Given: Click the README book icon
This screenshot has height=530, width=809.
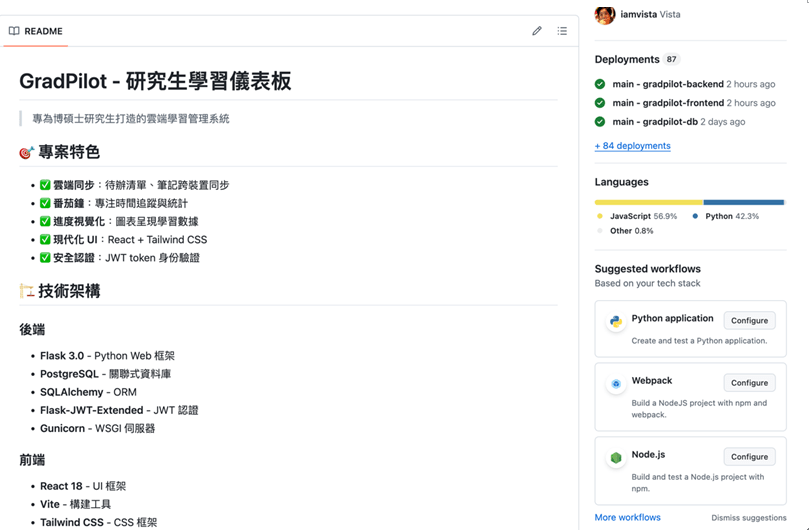Looking at the screenshot, I should click(14, 31).
